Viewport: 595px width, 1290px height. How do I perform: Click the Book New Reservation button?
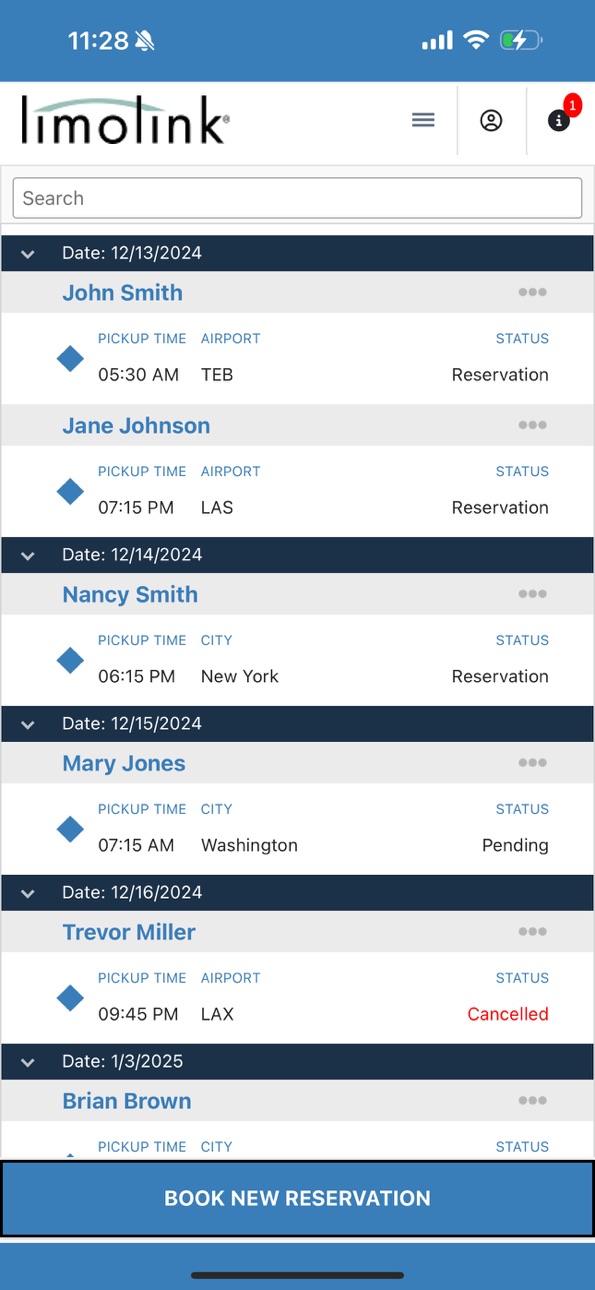click(x=297, y=1198)
